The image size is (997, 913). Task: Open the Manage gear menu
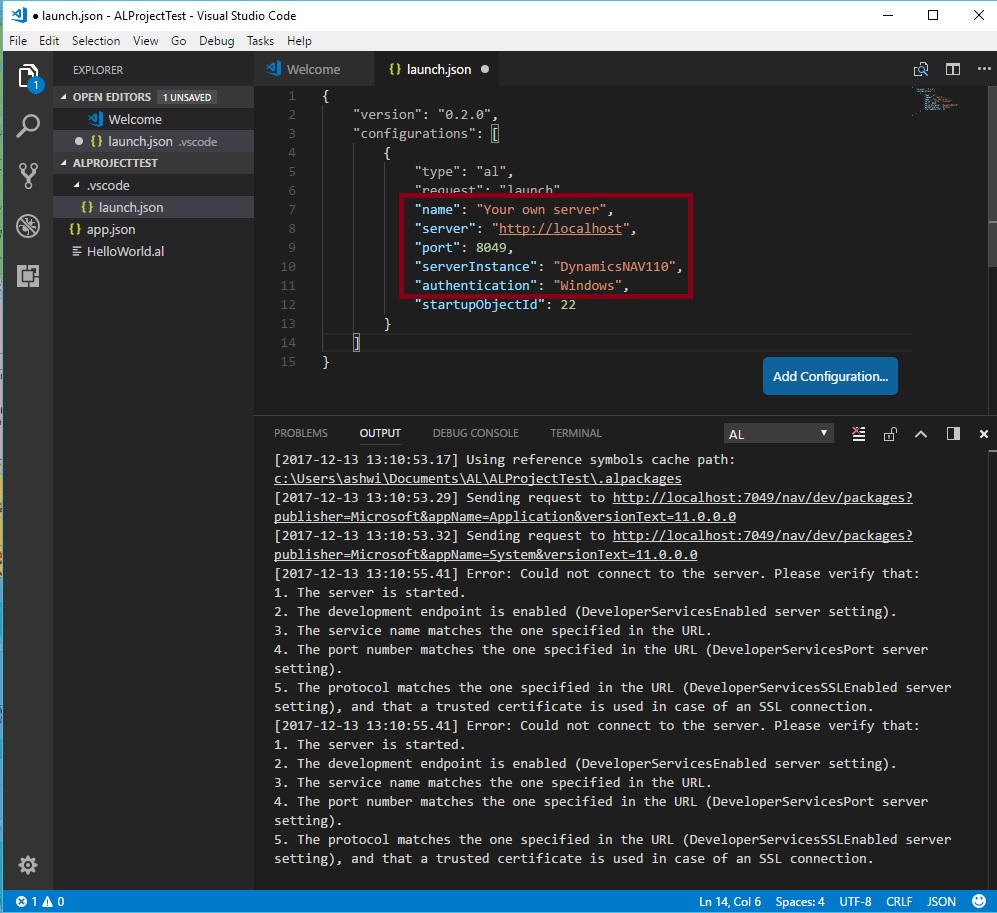[28, 865]
